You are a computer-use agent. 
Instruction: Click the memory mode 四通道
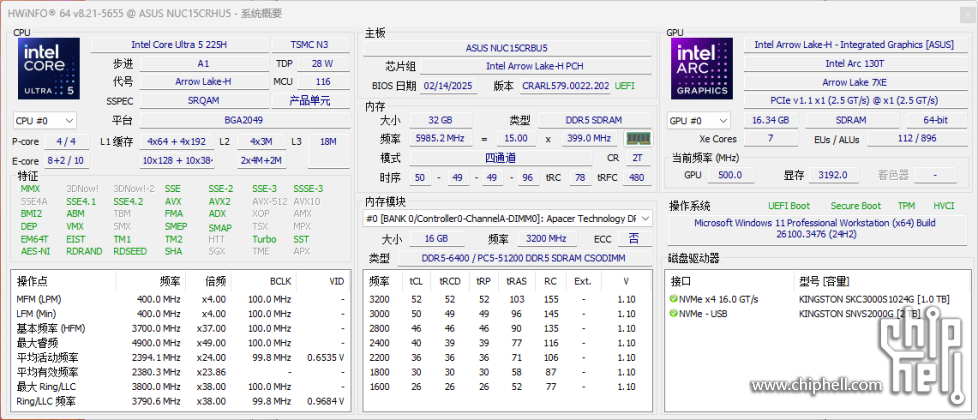(x=500, y=158)
